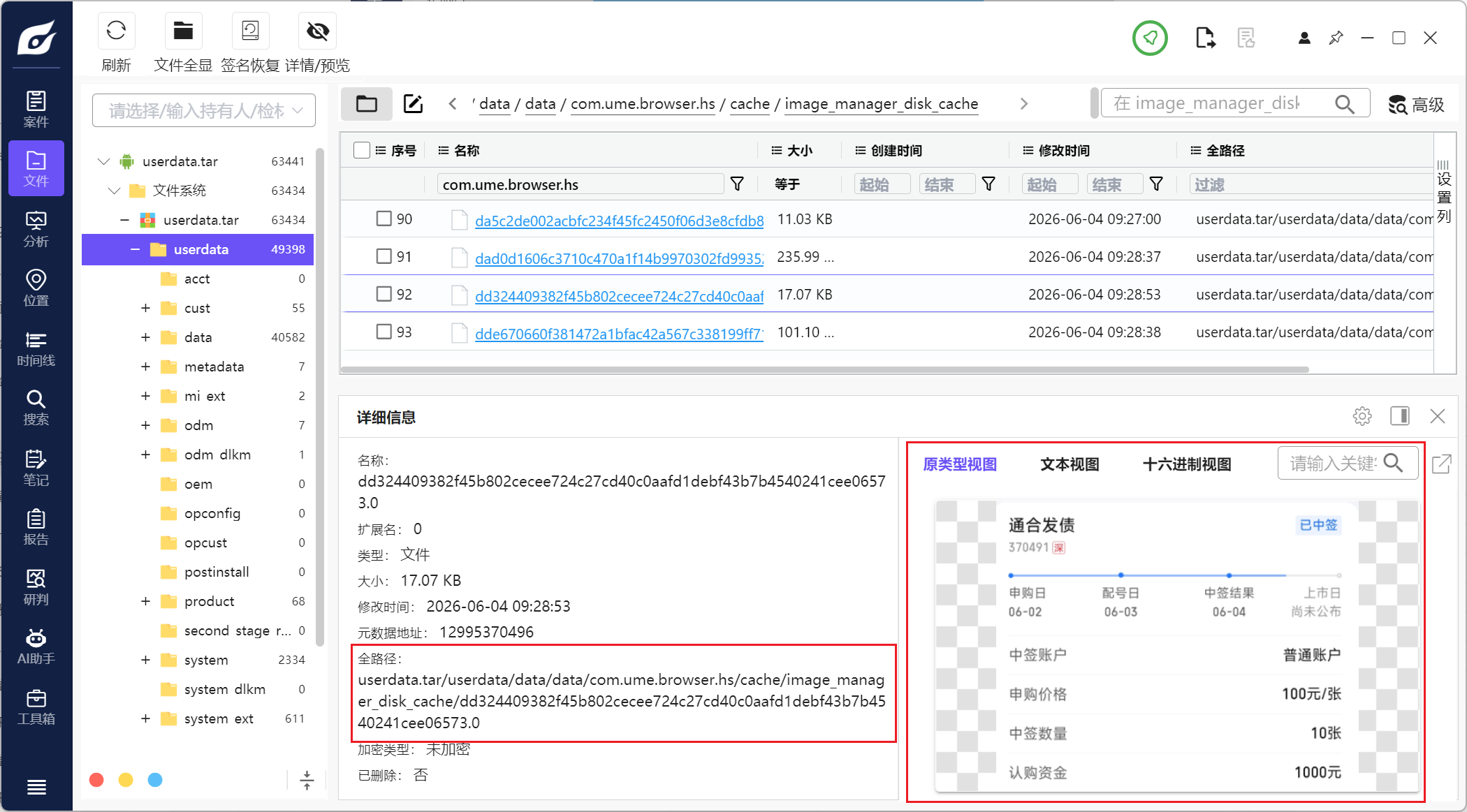This screenshot has width=1467, height=812.
Task: Click the red color dot
Action: [x=96, y=780]
